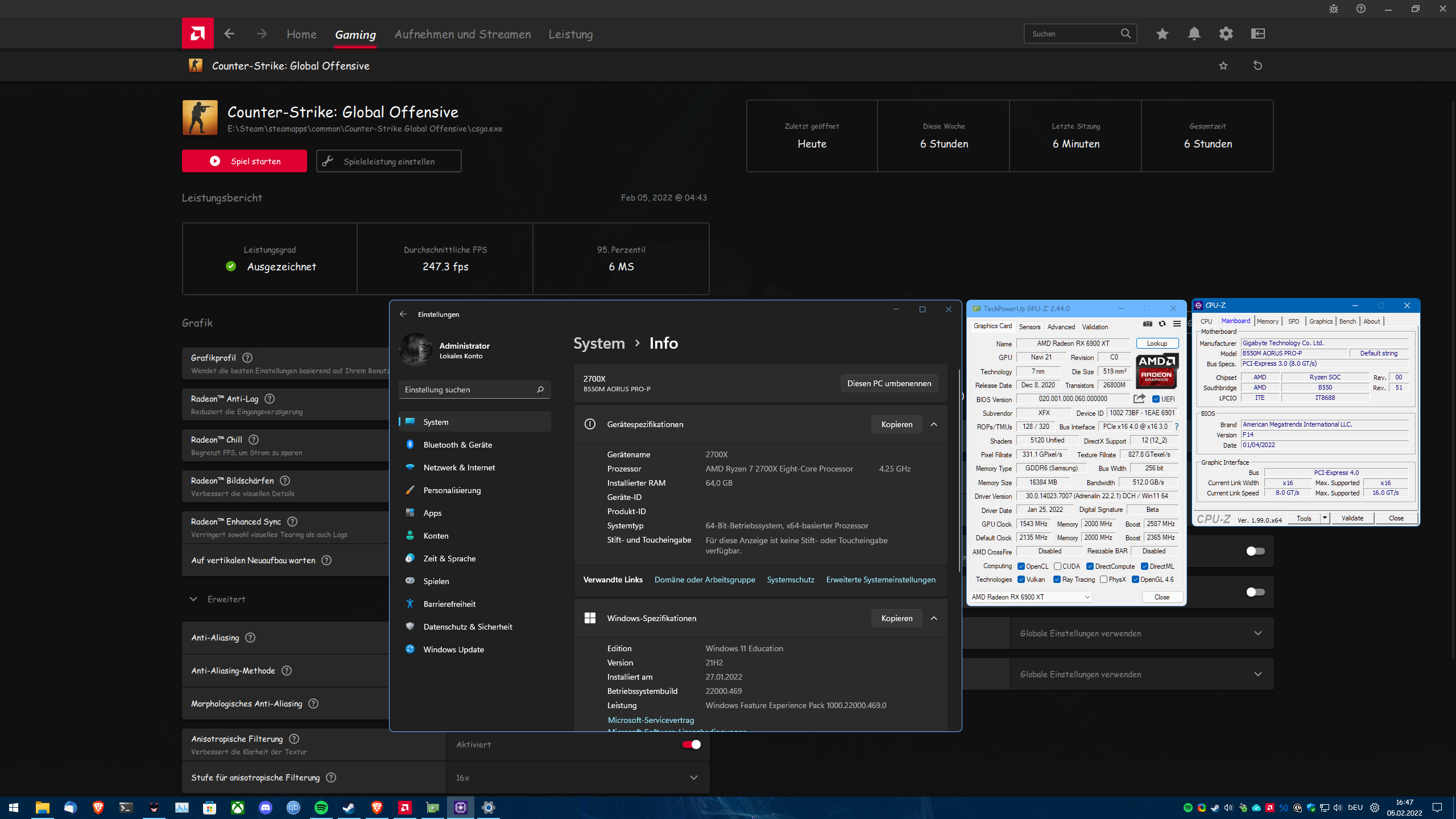
Task: Open qBittorrent from the taskbar
Action: pos(293,808)
